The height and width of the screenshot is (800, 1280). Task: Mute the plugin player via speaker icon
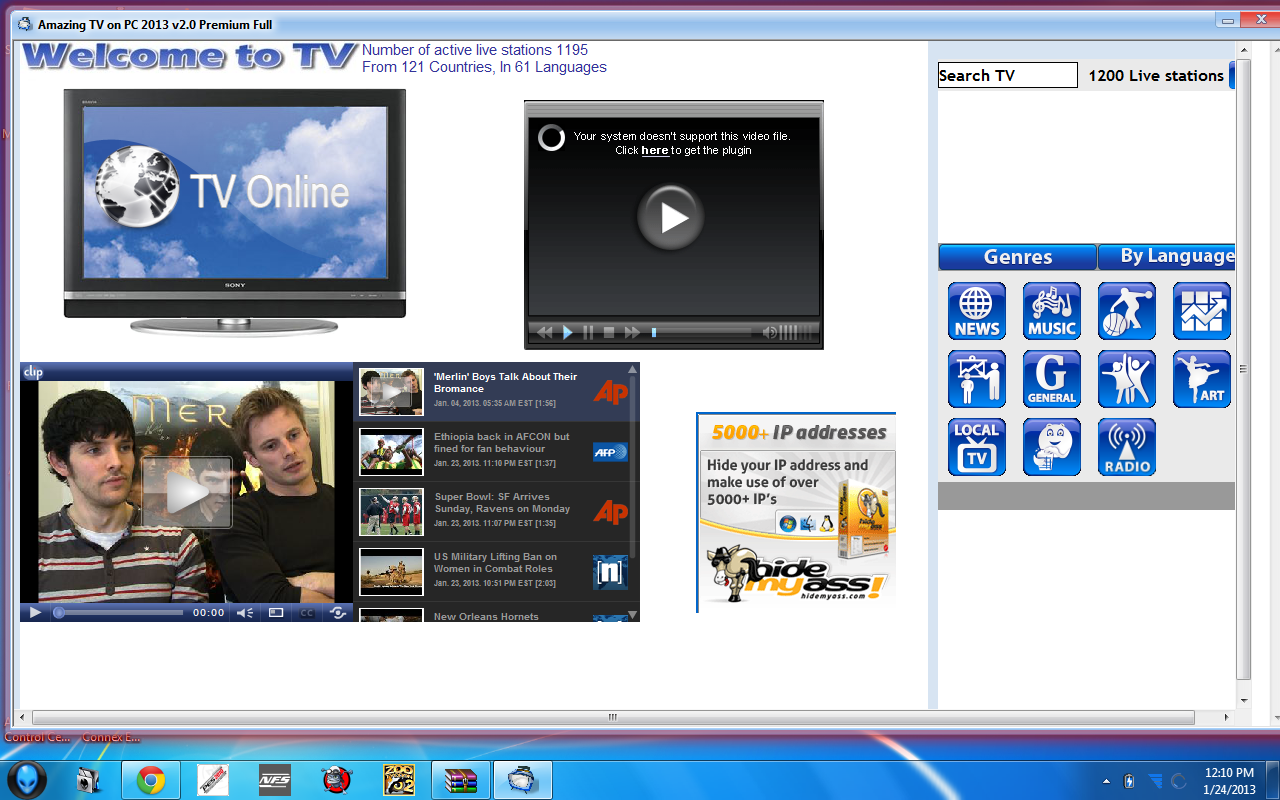click(x=769, y=332)
